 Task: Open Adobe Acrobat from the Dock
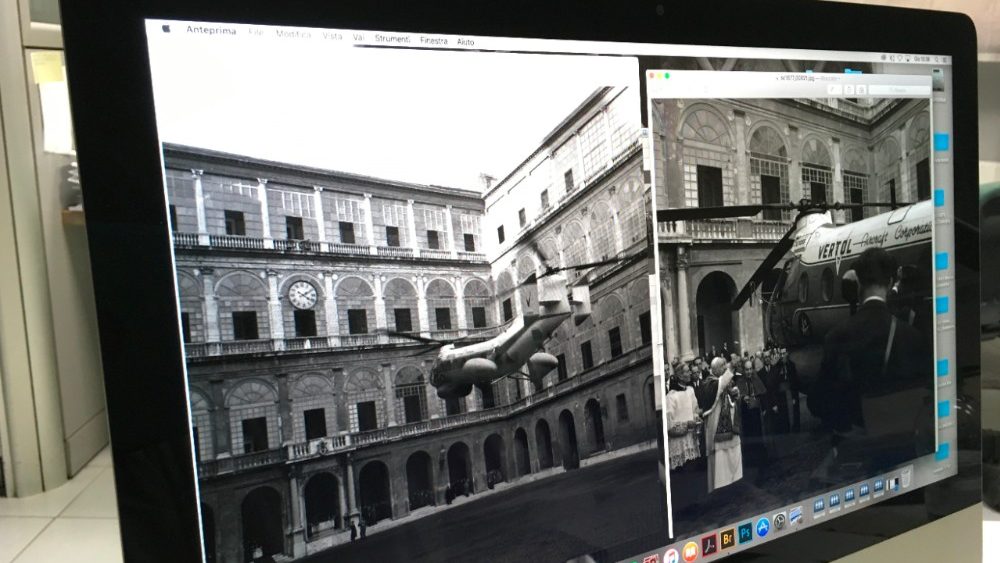709,544
